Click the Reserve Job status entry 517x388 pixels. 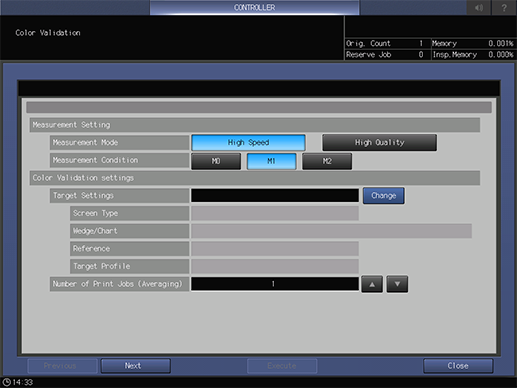coord(387,55)
